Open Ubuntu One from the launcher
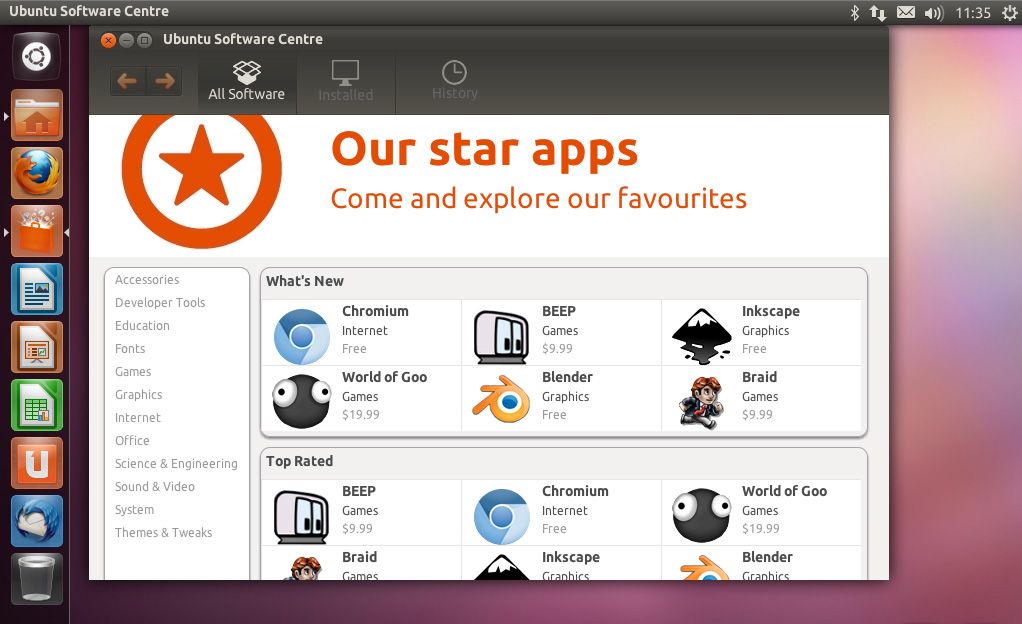The width and height of the screenshot is (1022, 624). click(x=36, y=463)
